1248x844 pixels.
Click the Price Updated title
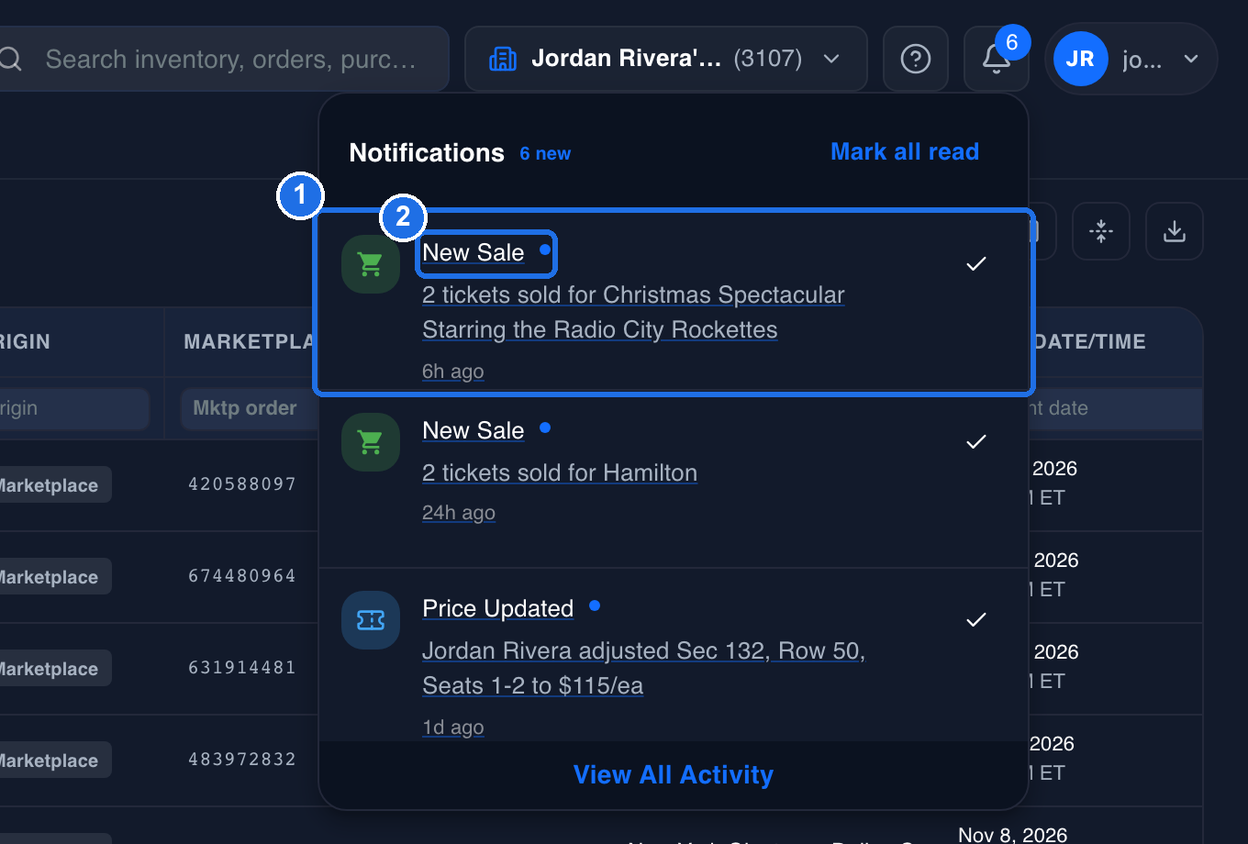point(498,608)
